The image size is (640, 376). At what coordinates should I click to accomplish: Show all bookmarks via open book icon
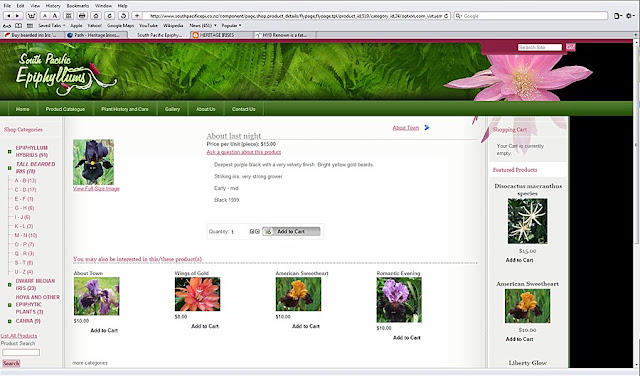(x=18, y=25)
